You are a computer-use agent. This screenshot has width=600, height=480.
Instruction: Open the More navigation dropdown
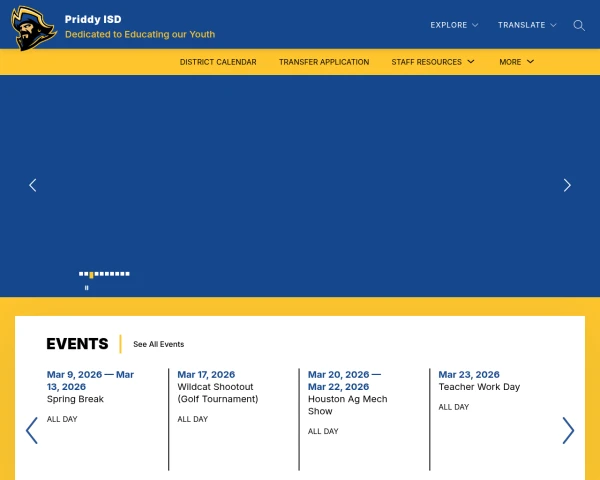pyautogui.click(x=516, y=62)
